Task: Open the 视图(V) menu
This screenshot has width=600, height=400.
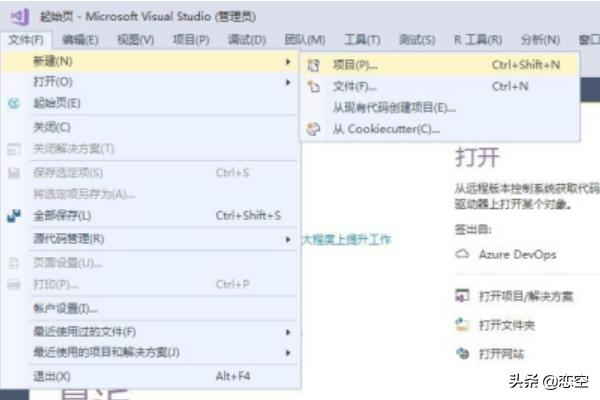Action: pyautogui.click(x=135, y=39)
